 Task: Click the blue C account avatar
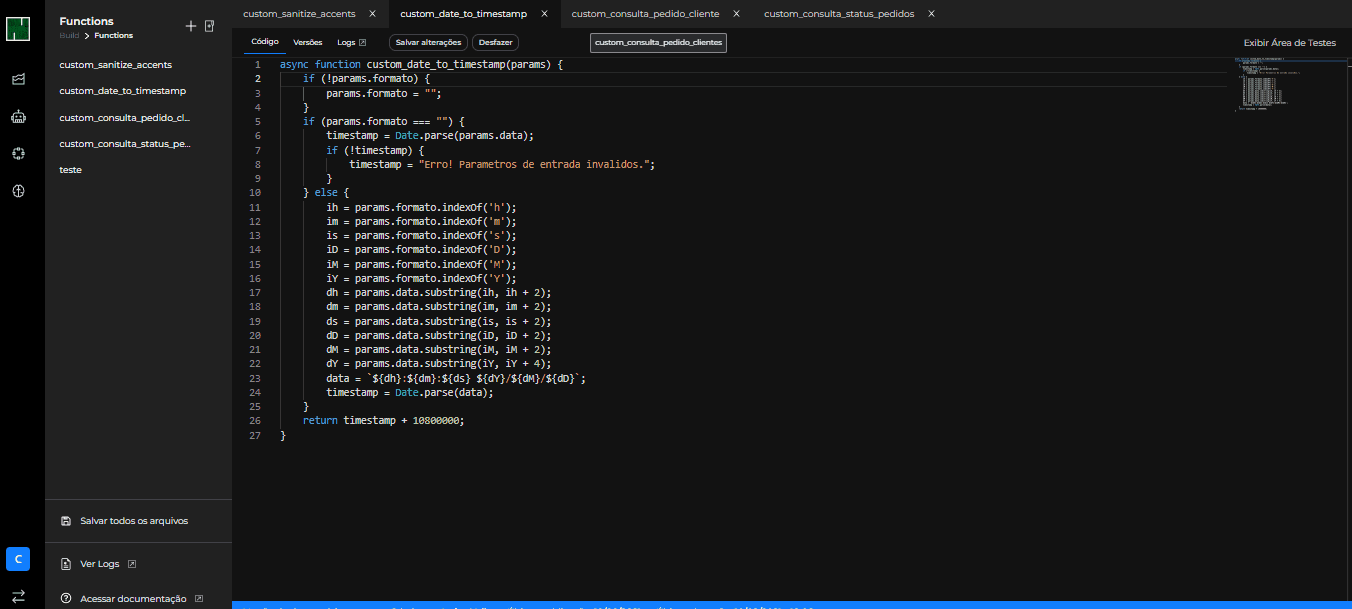[18, 559]
